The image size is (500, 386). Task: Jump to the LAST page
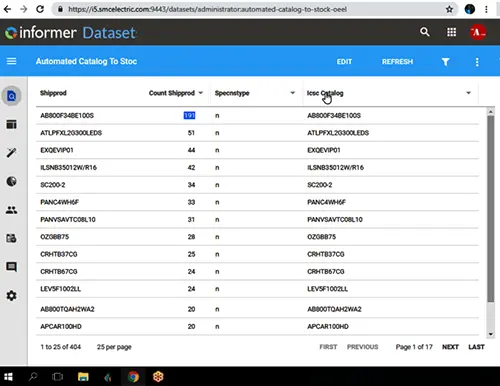tap(476, 347)
